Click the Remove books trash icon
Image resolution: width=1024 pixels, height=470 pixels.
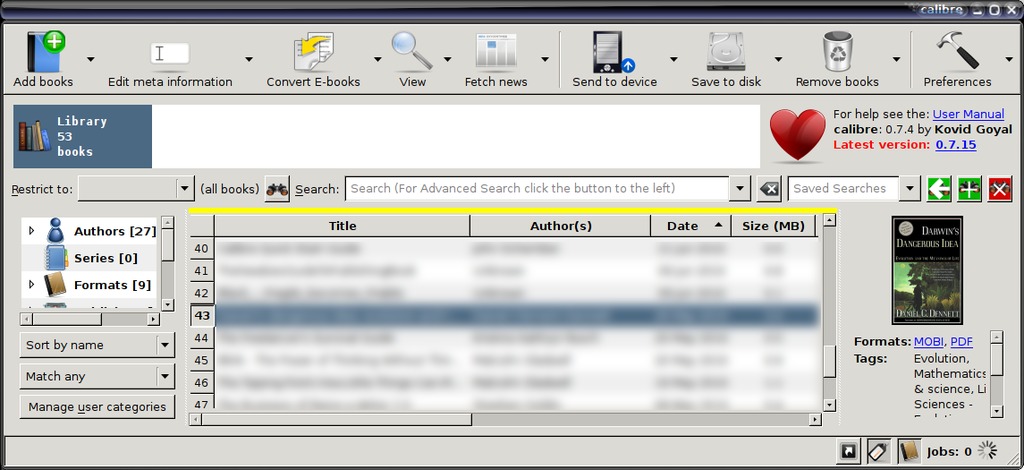836,51
